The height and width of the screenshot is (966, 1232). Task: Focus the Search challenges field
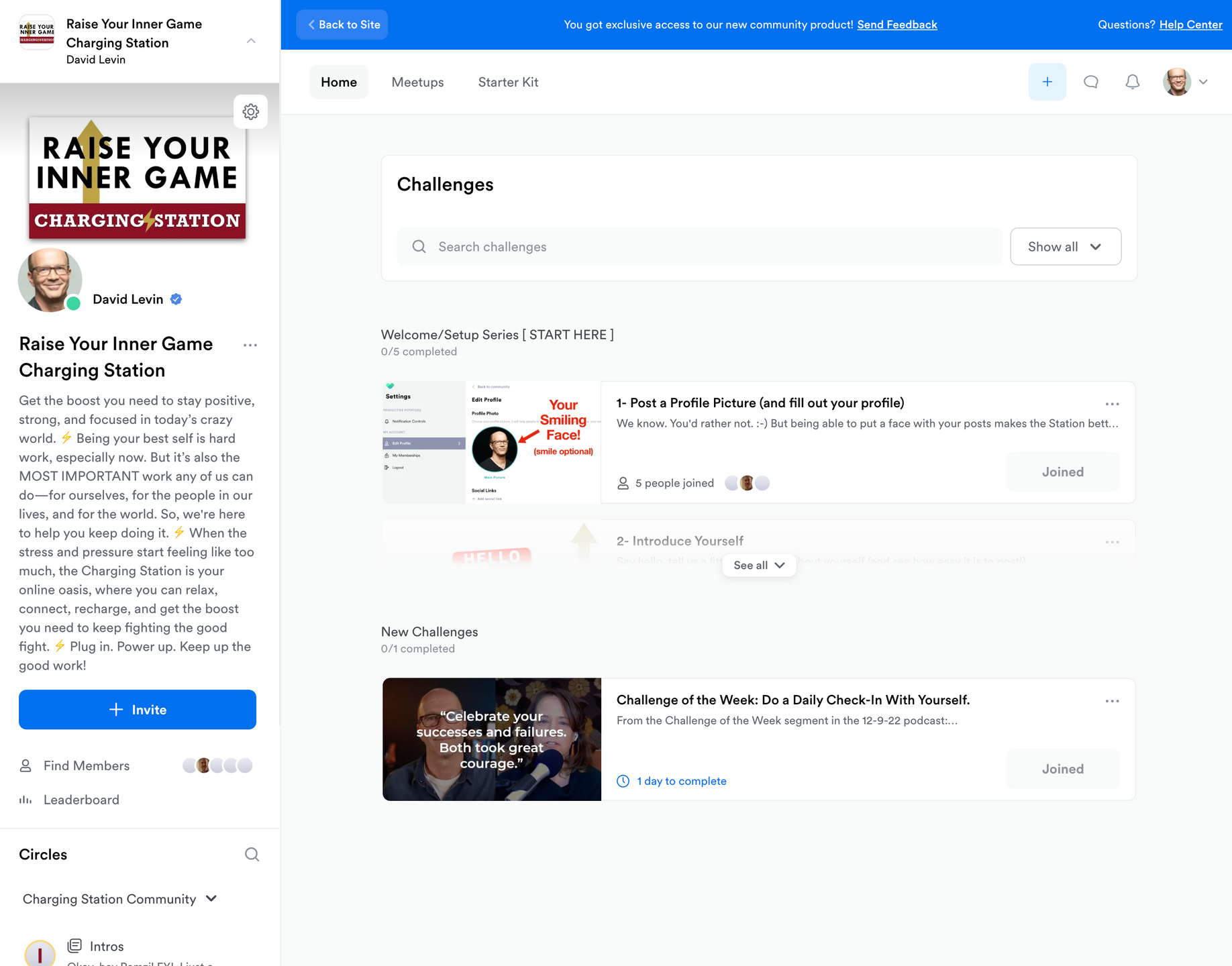699,246
